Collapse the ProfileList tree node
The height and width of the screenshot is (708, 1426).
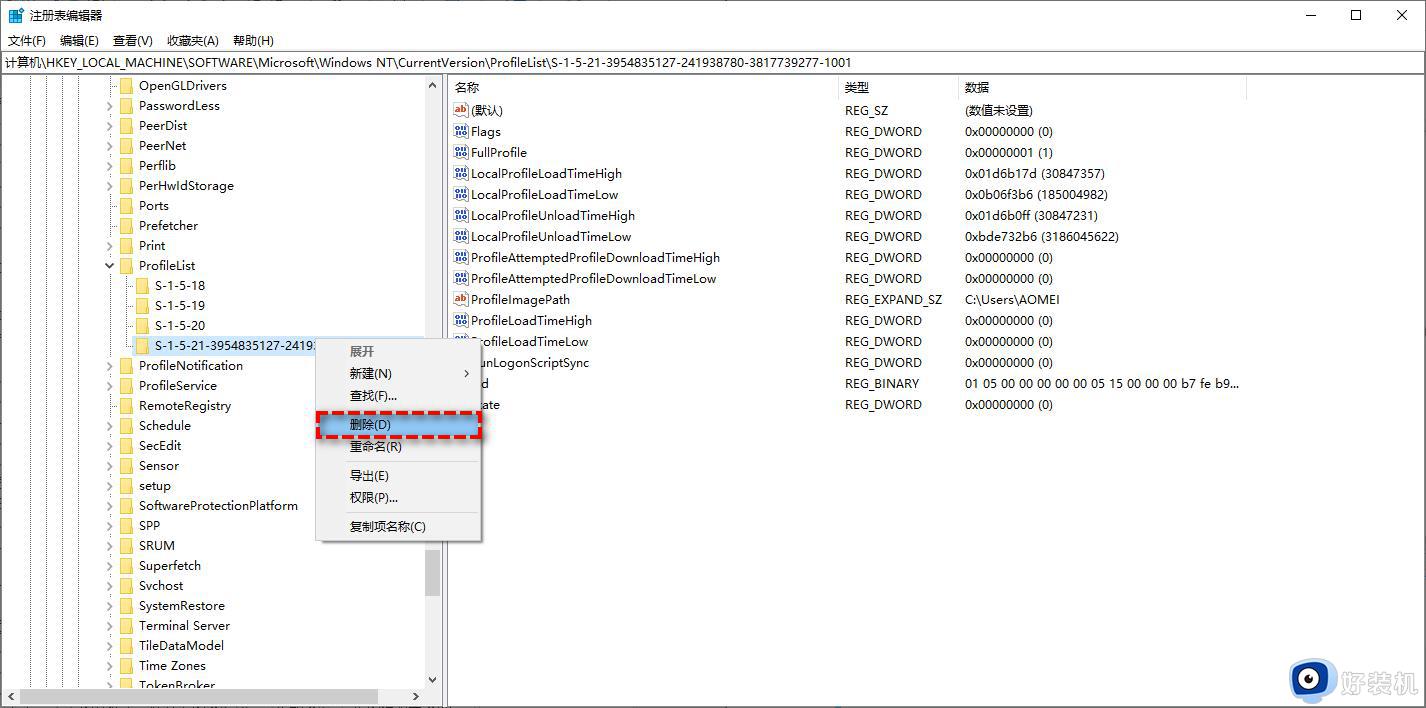[110, 266]
